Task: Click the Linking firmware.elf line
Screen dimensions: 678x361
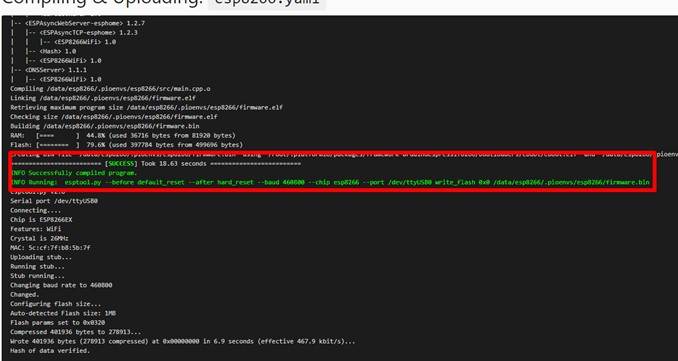Action: tap(103, 98)
